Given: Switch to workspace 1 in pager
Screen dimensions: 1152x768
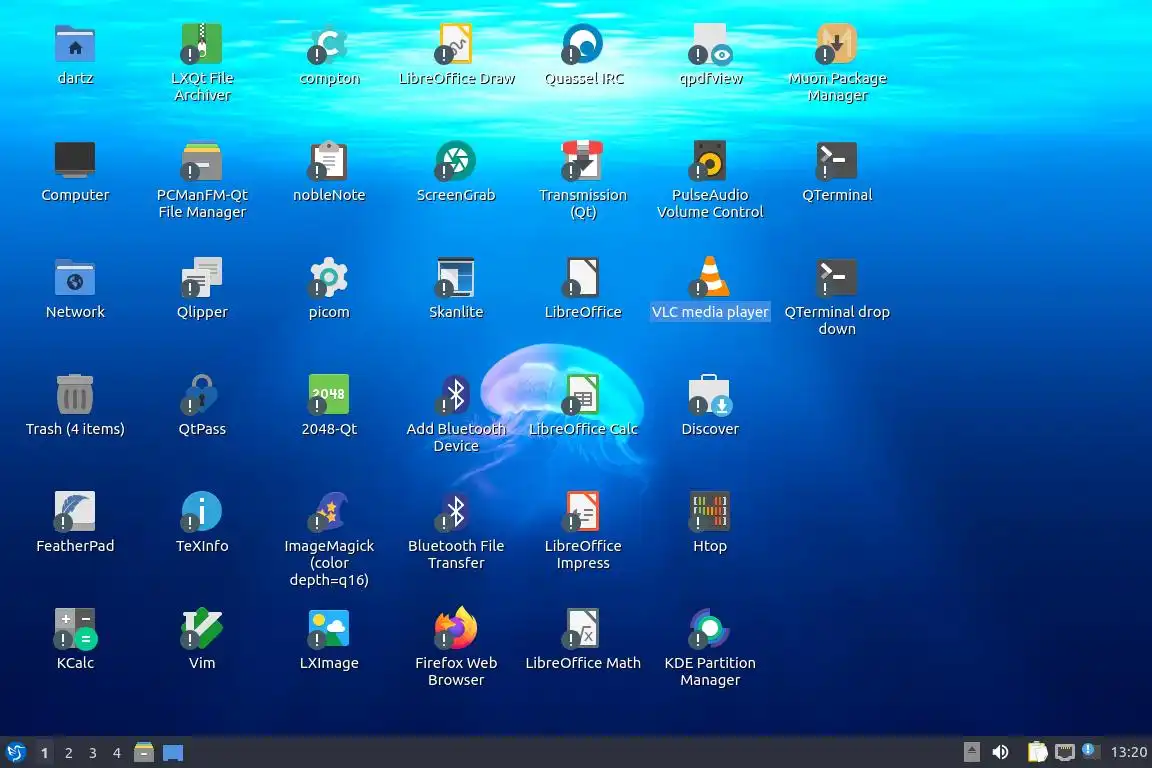Looking at the screenshot, I should tap(45, 753).
